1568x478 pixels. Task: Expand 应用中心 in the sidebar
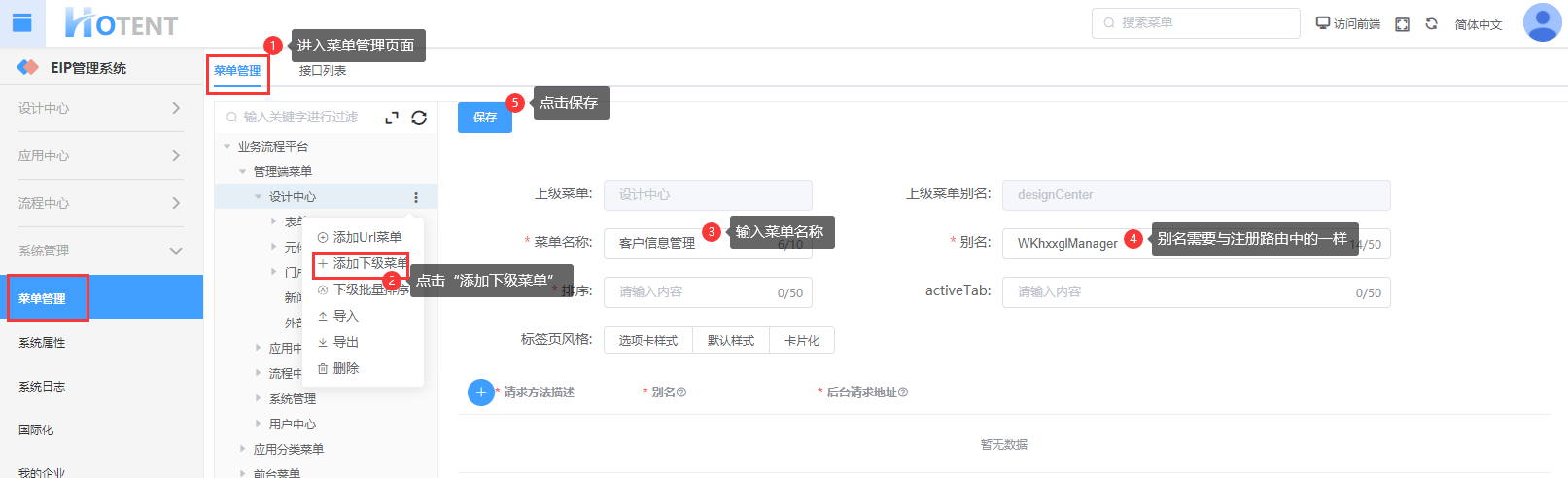[101, 155]
